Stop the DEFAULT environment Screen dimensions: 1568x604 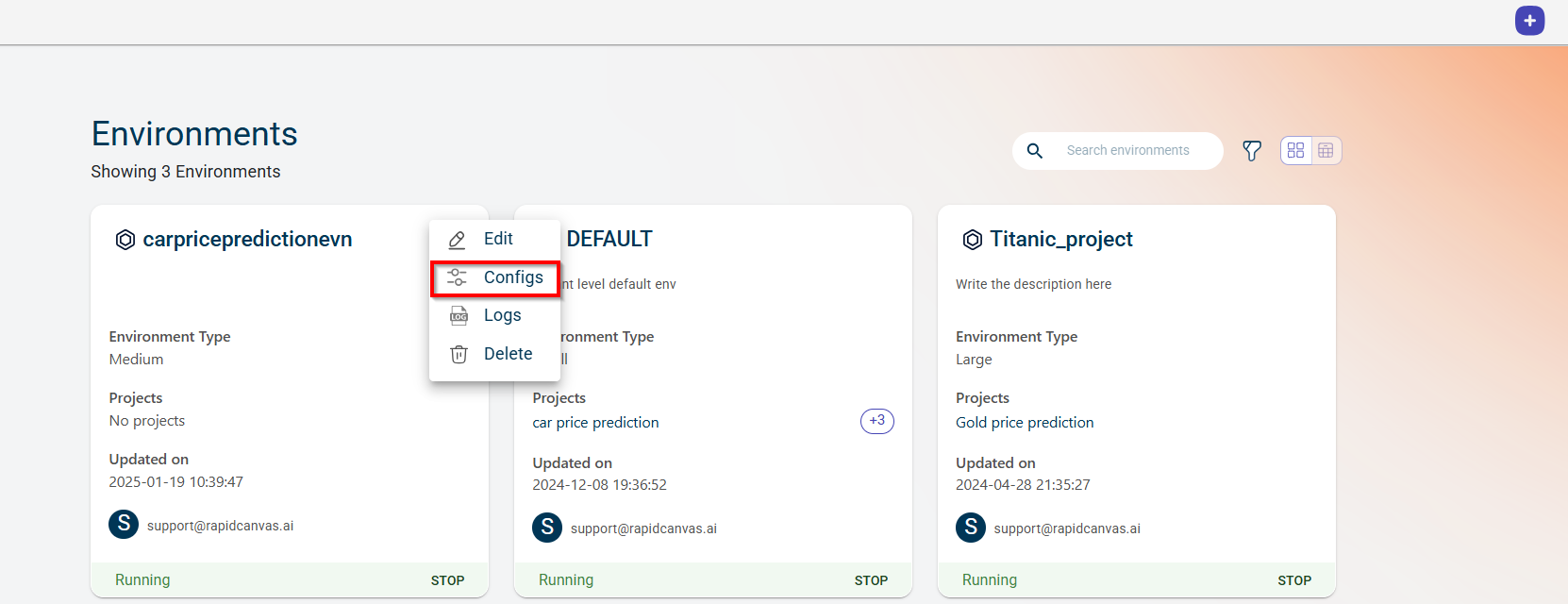tap(871, 580)
